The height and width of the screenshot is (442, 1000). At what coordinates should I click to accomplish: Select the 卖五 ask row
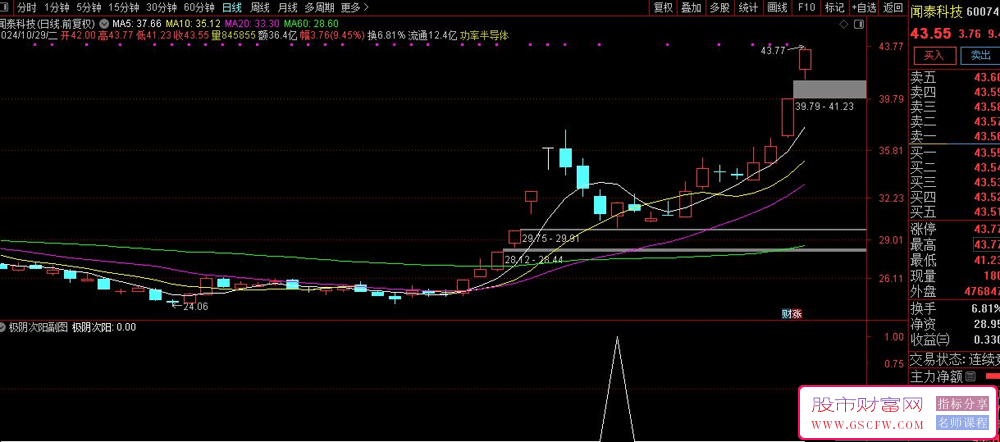pos(954,78)
